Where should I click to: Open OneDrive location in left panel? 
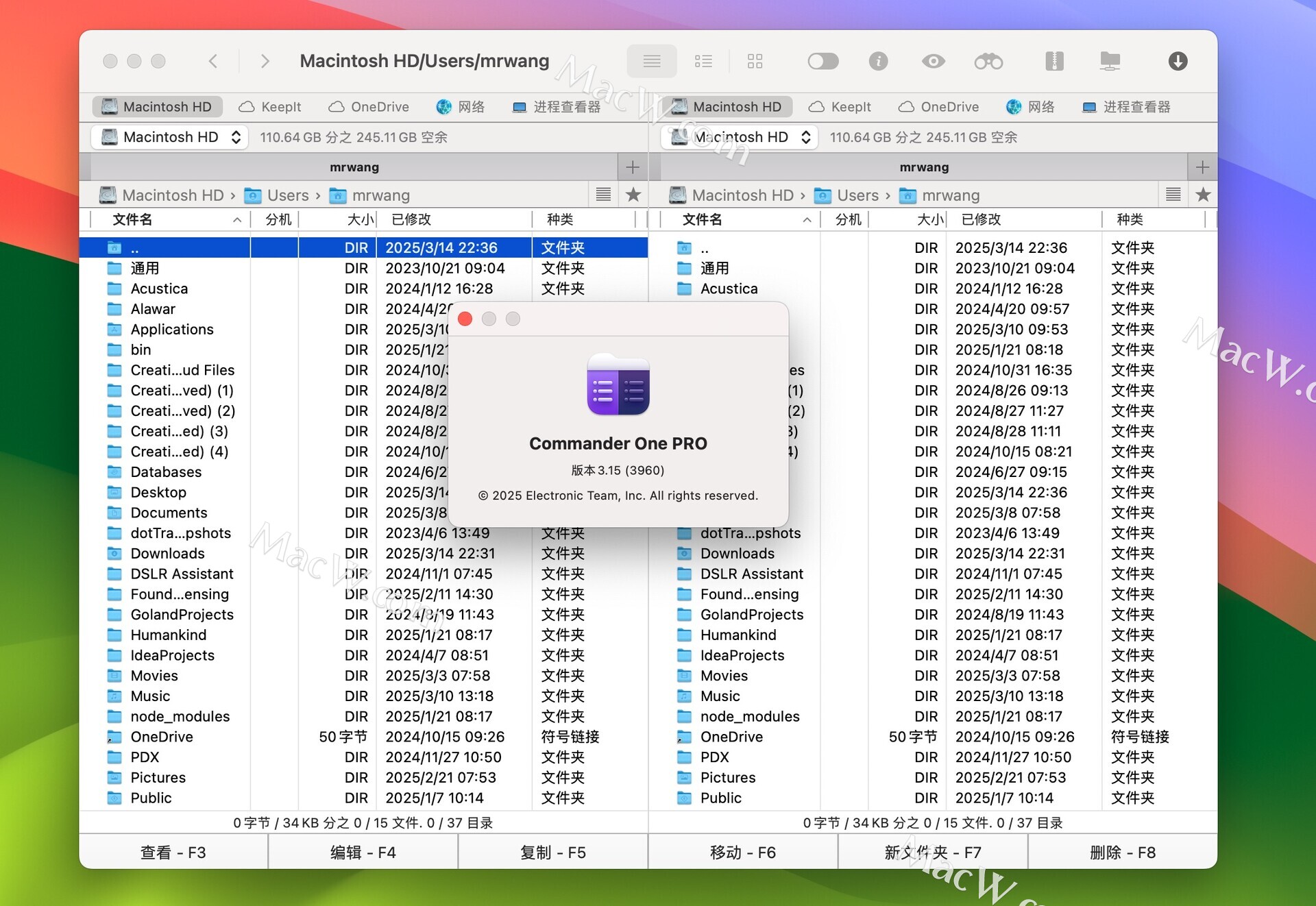coord(369,106)
